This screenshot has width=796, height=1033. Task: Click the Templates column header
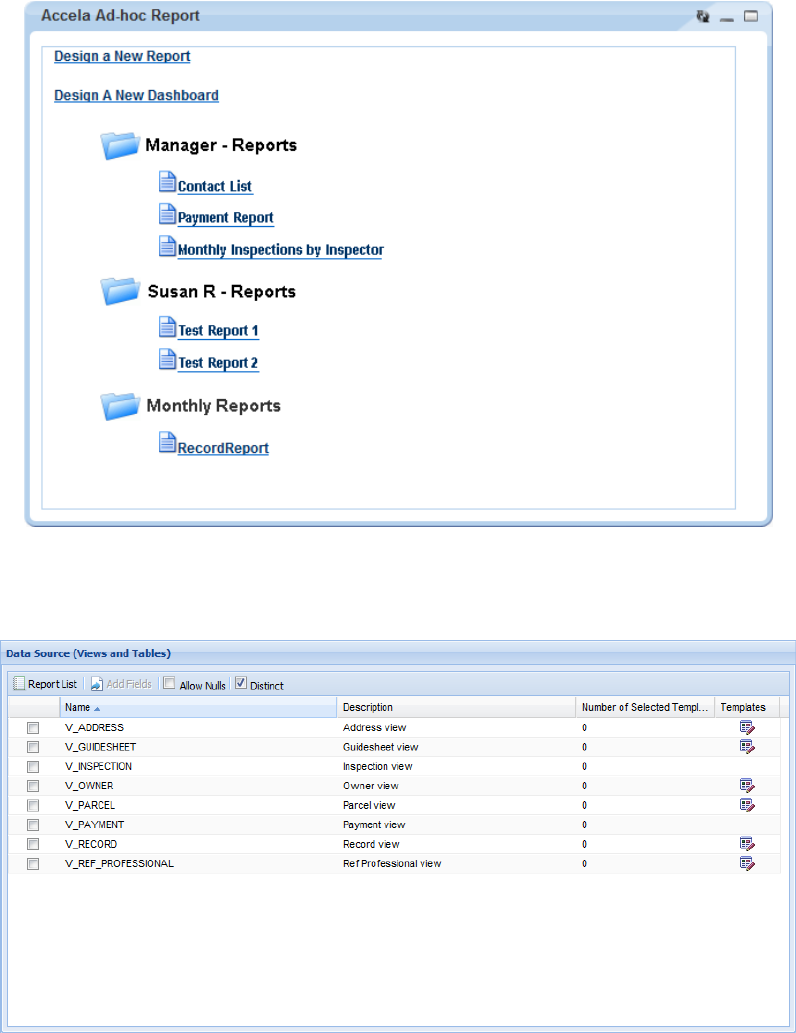[747, 708]
